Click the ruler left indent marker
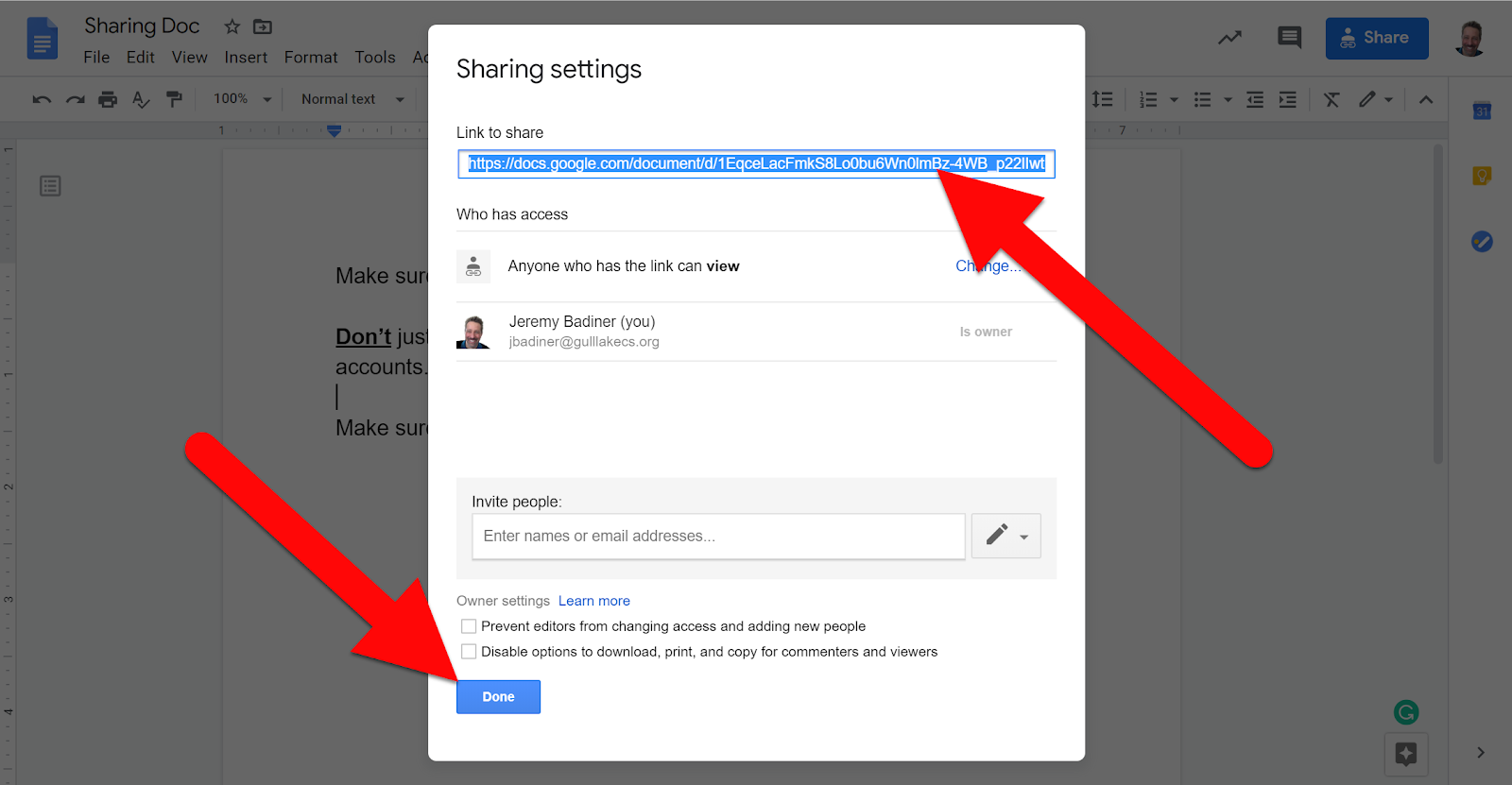The width and height of the screenshot is (1512, 785). pyautogui.click(x=334, y=131)
